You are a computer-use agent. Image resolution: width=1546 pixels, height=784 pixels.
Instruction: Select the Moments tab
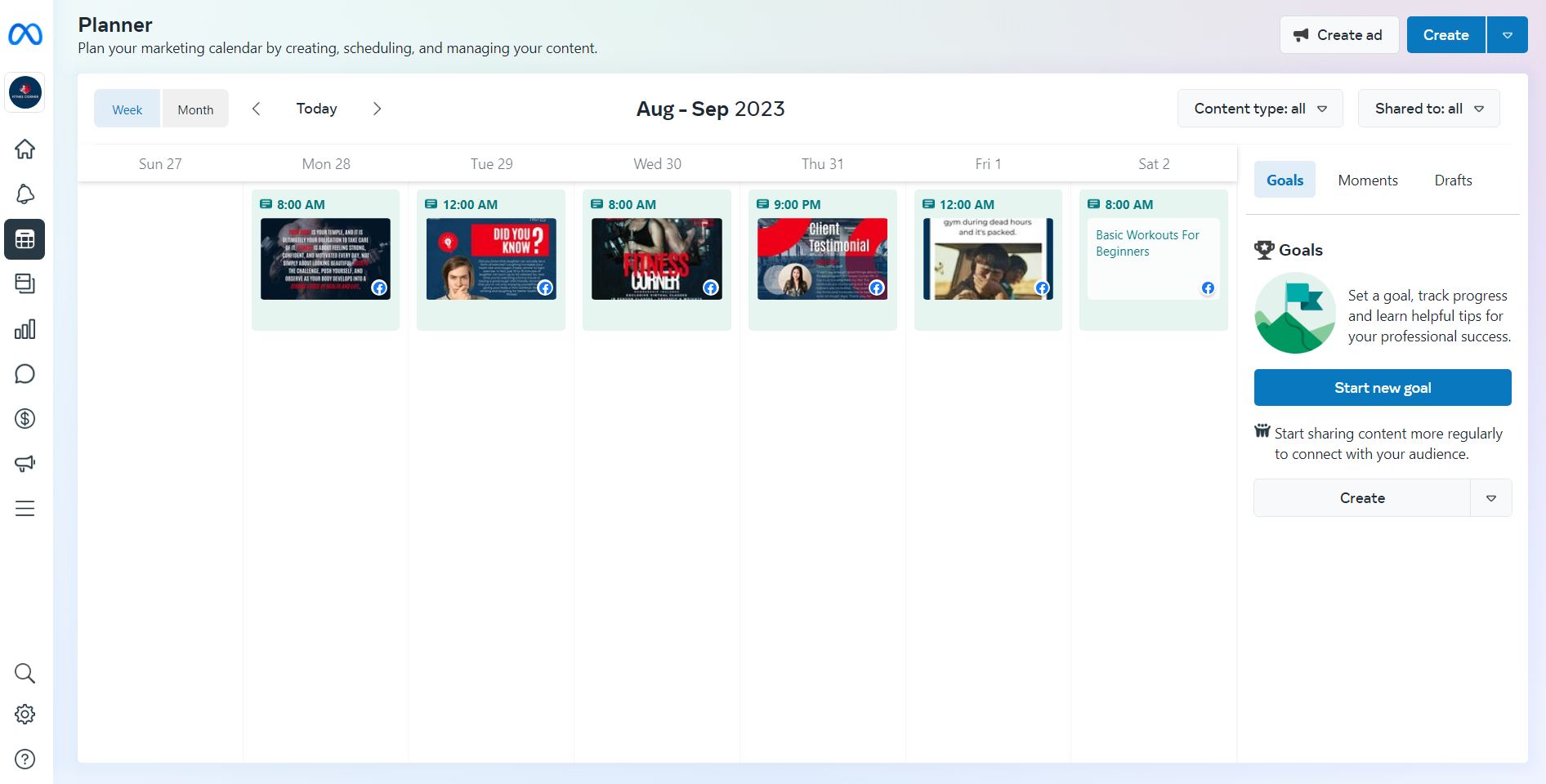tap(1368, 180)
